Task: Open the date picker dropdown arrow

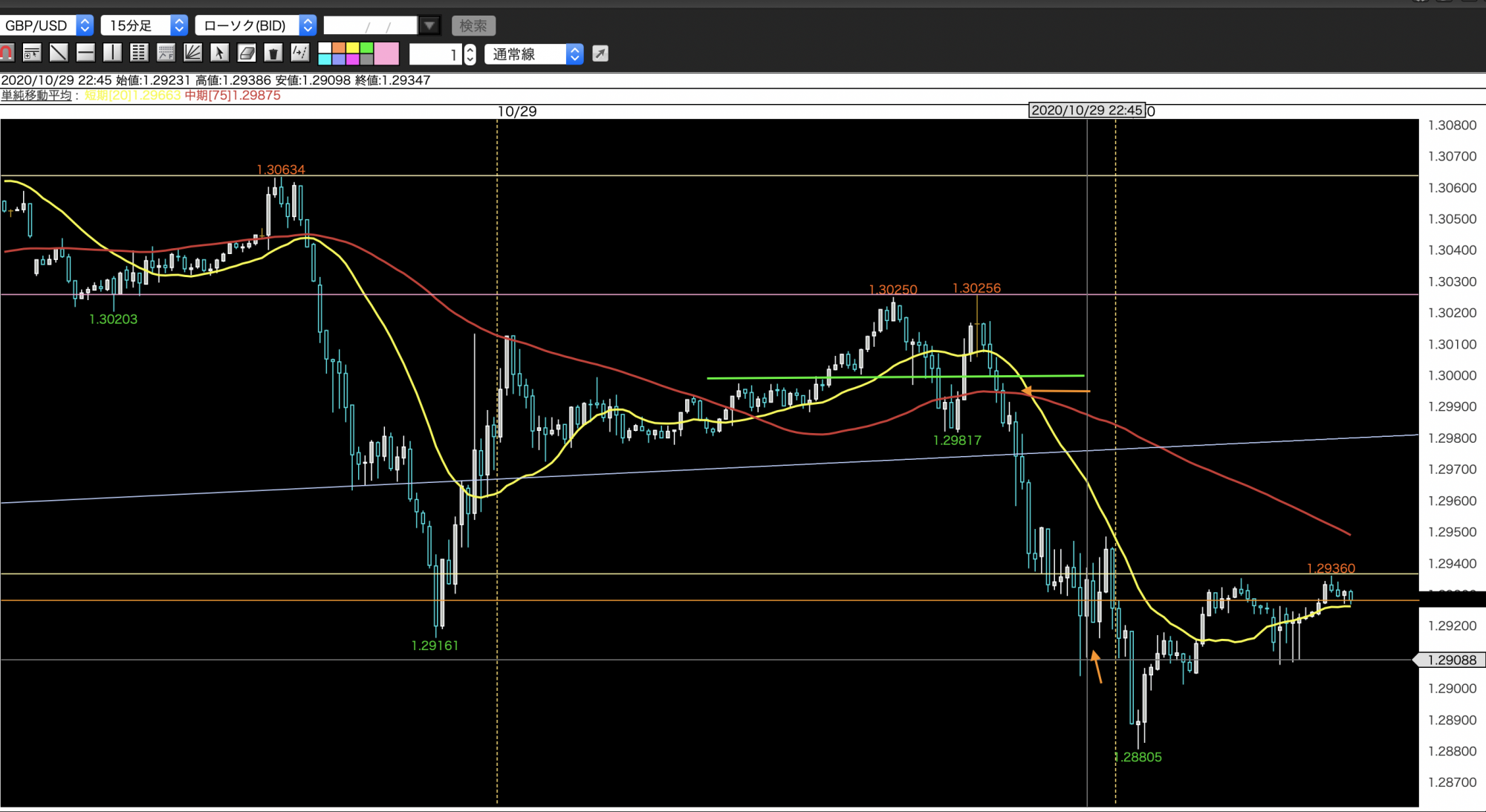Action: click(429, 26)
